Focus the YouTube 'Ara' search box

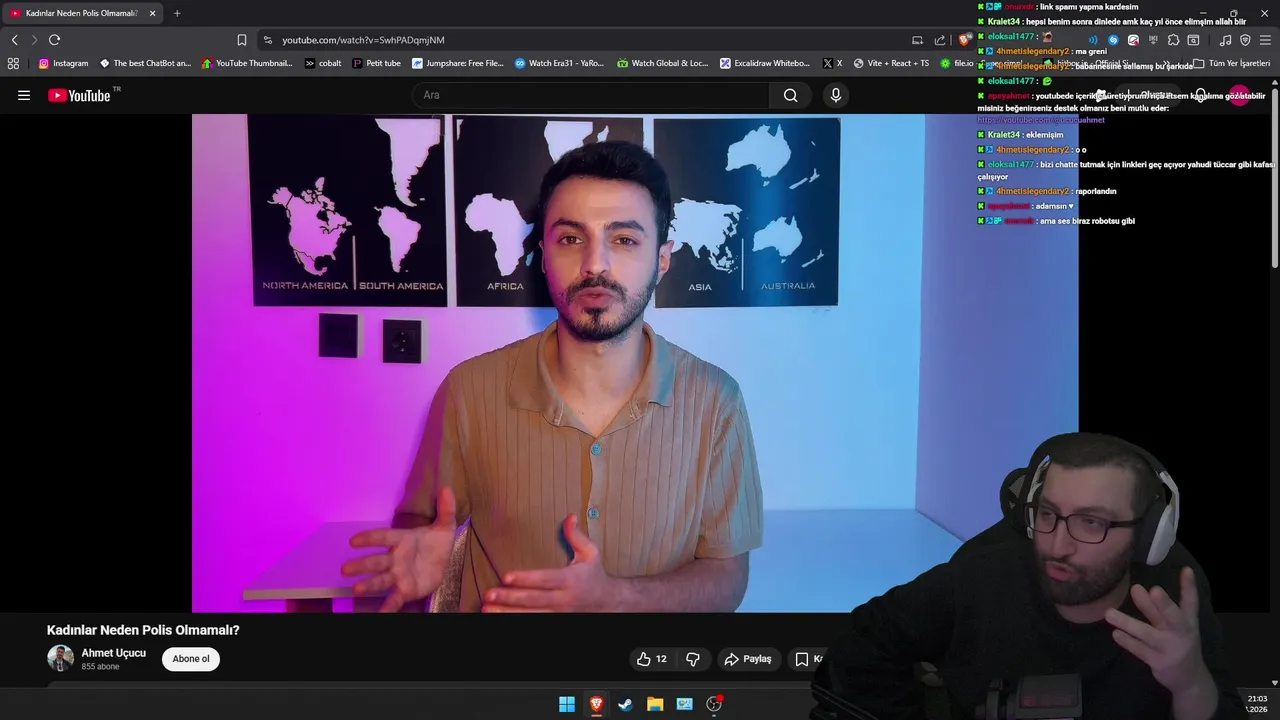(x=590, y=95)
